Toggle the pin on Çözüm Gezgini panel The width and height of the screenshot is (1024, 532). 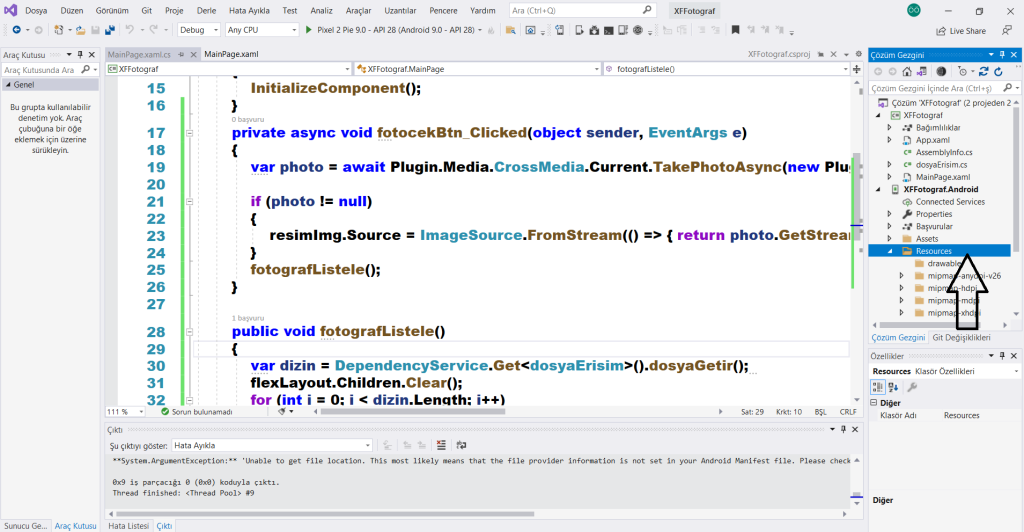pos(1003,54)
